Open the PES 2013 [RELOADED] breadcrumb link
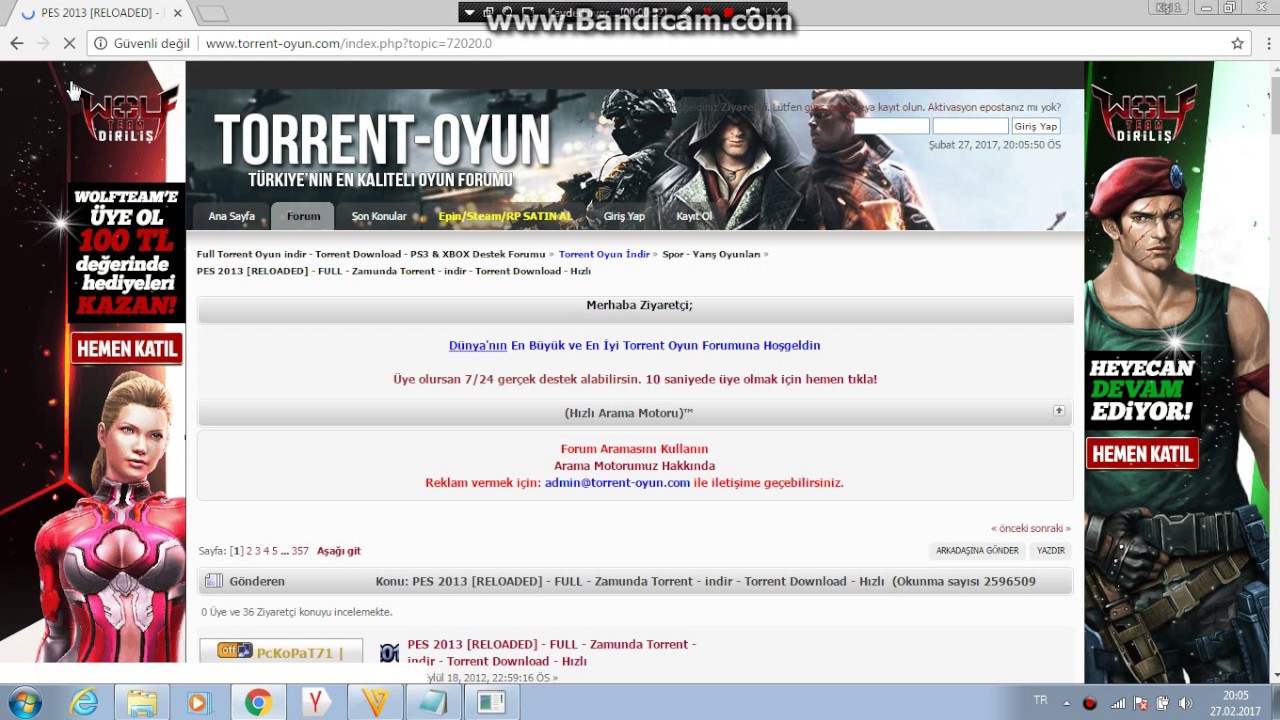The height and width of the screenshot is (720, 1280). click(x=393, y=271)
